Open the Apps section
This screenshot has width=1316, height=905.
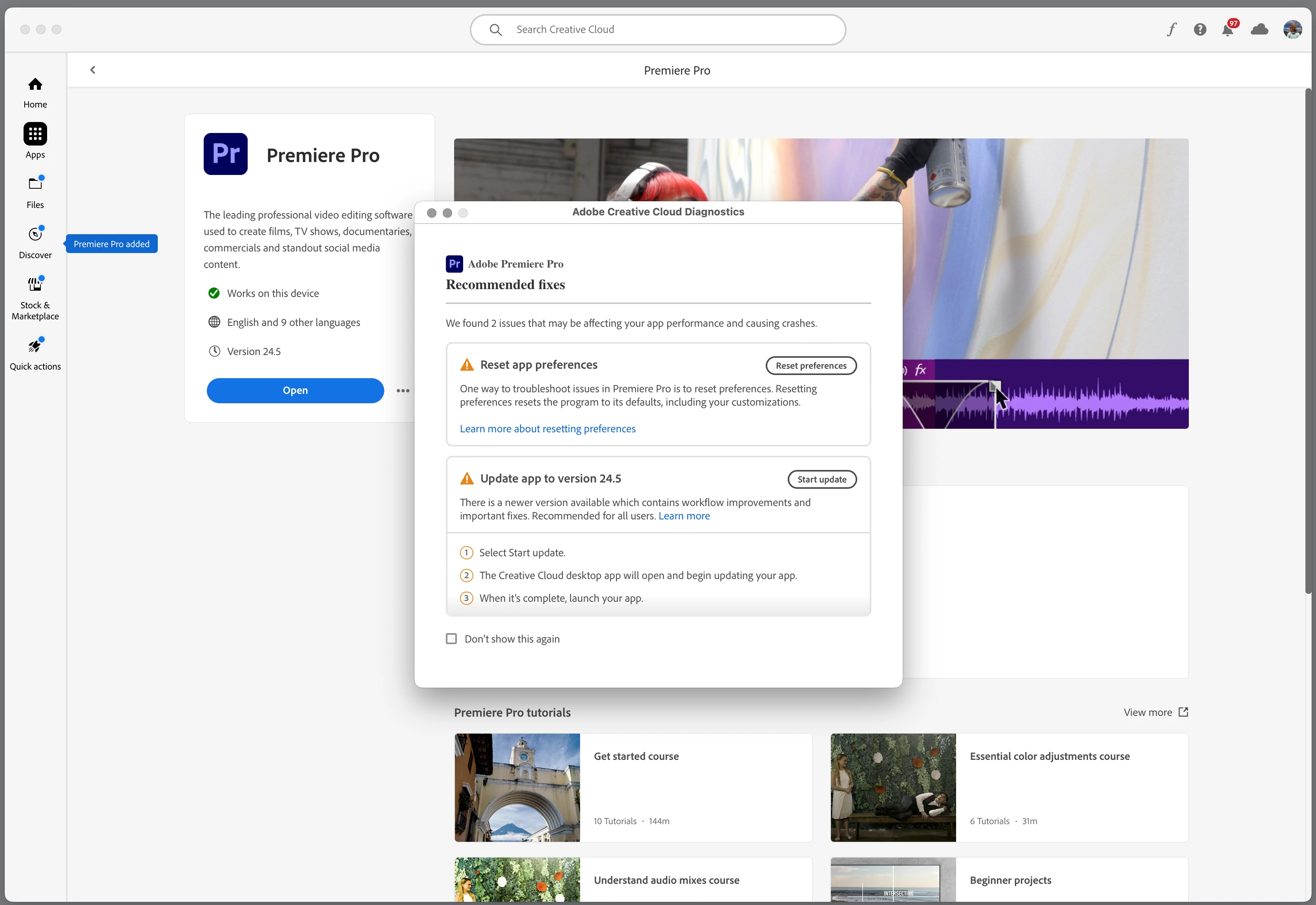(35, 140)
